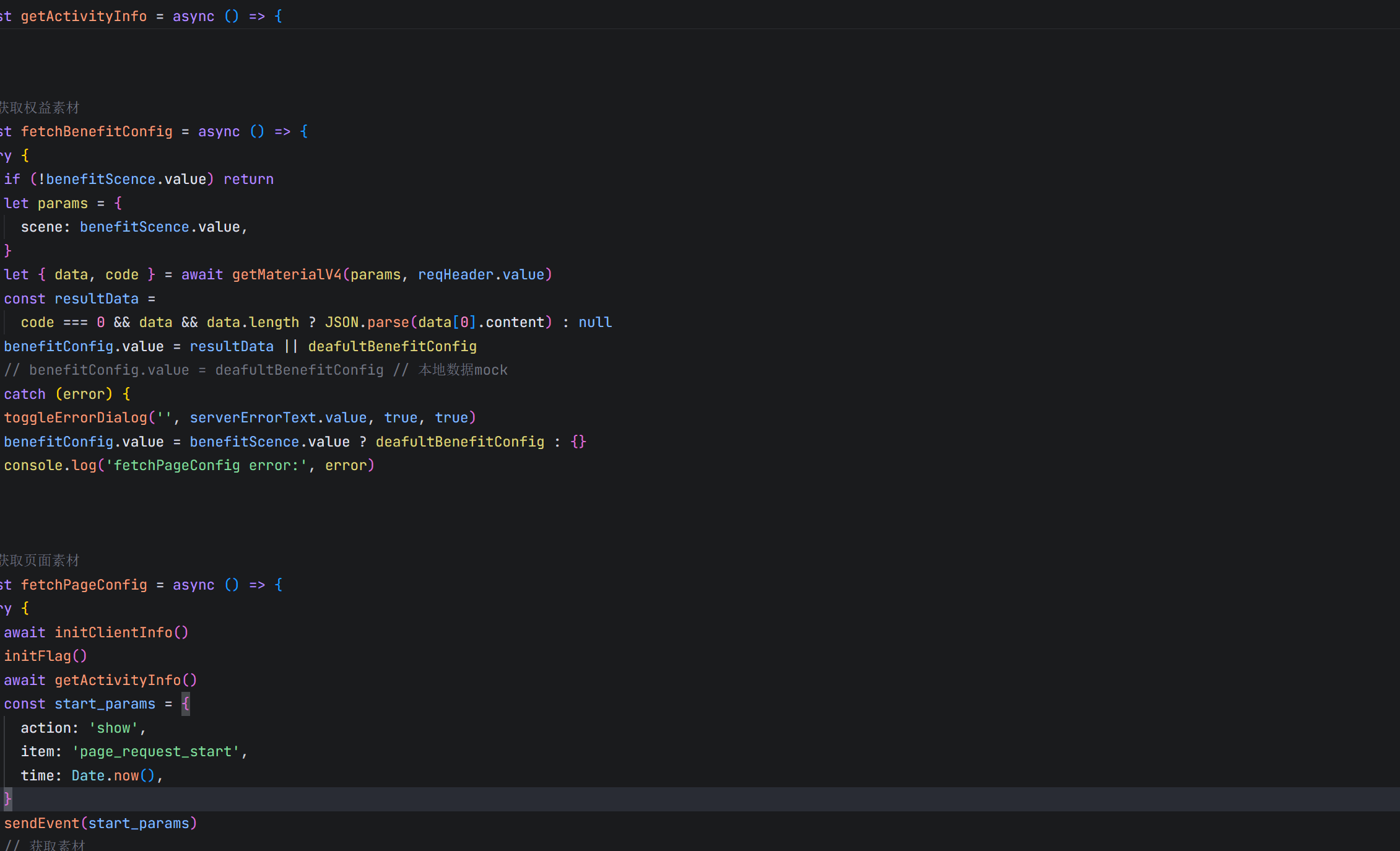1400x851 pixels.
Task: Click the initClientInfo function call
Action: coord(113,632)
